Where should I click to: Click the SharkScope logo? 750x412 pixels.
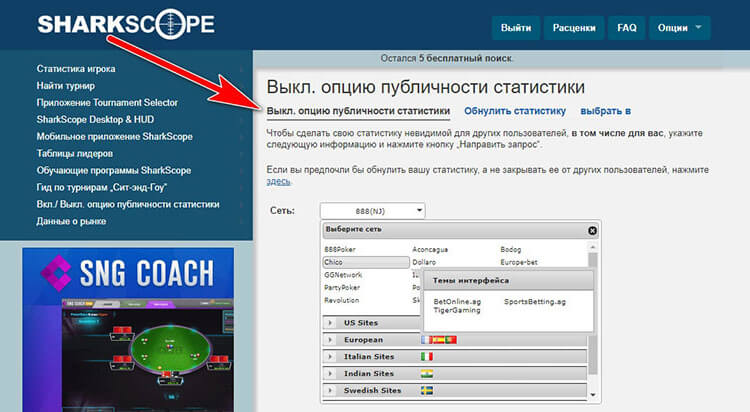click(126, 24)
